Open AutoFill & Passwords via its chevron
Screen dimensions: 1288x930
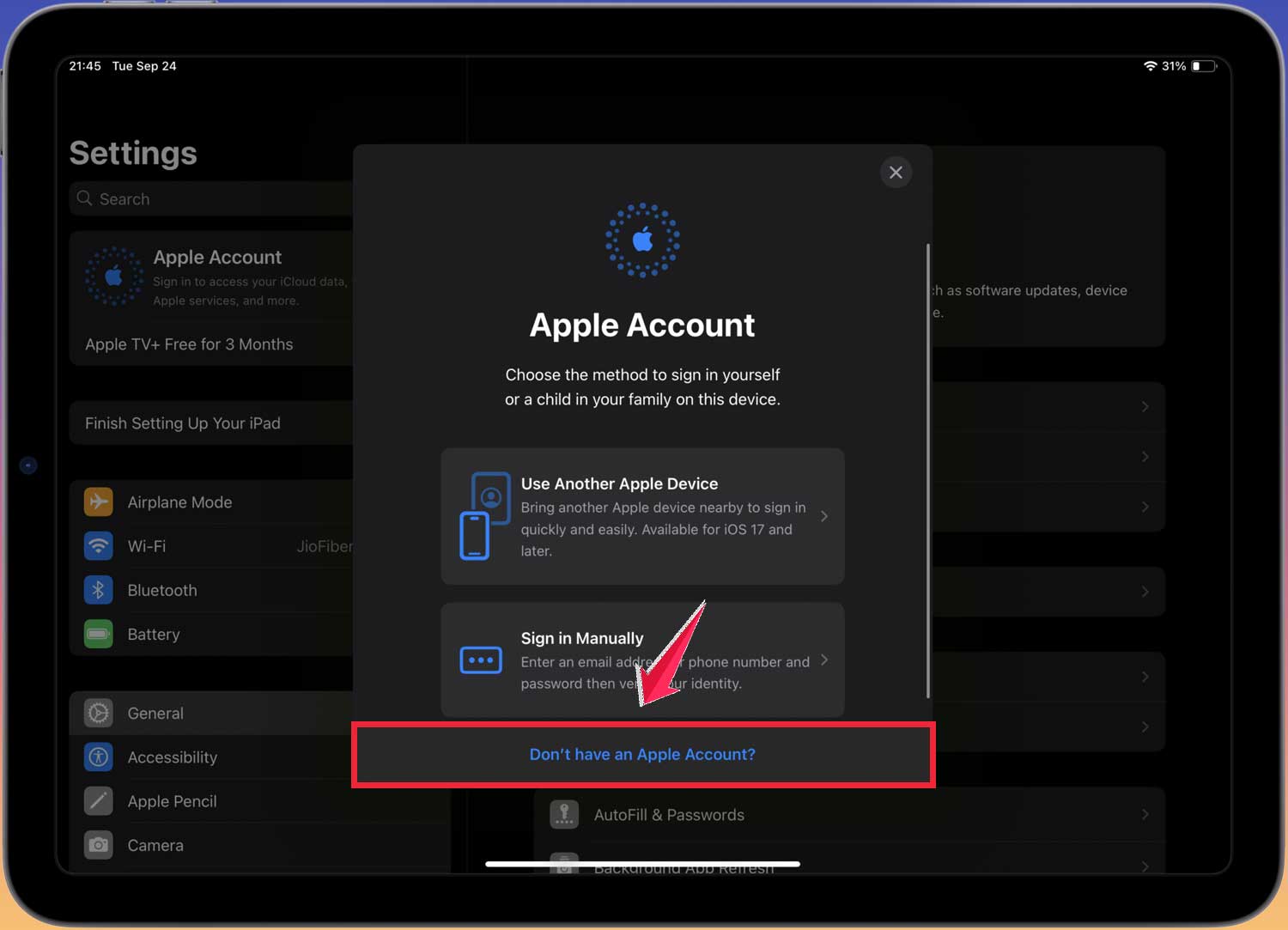[x=1146, y=814]
